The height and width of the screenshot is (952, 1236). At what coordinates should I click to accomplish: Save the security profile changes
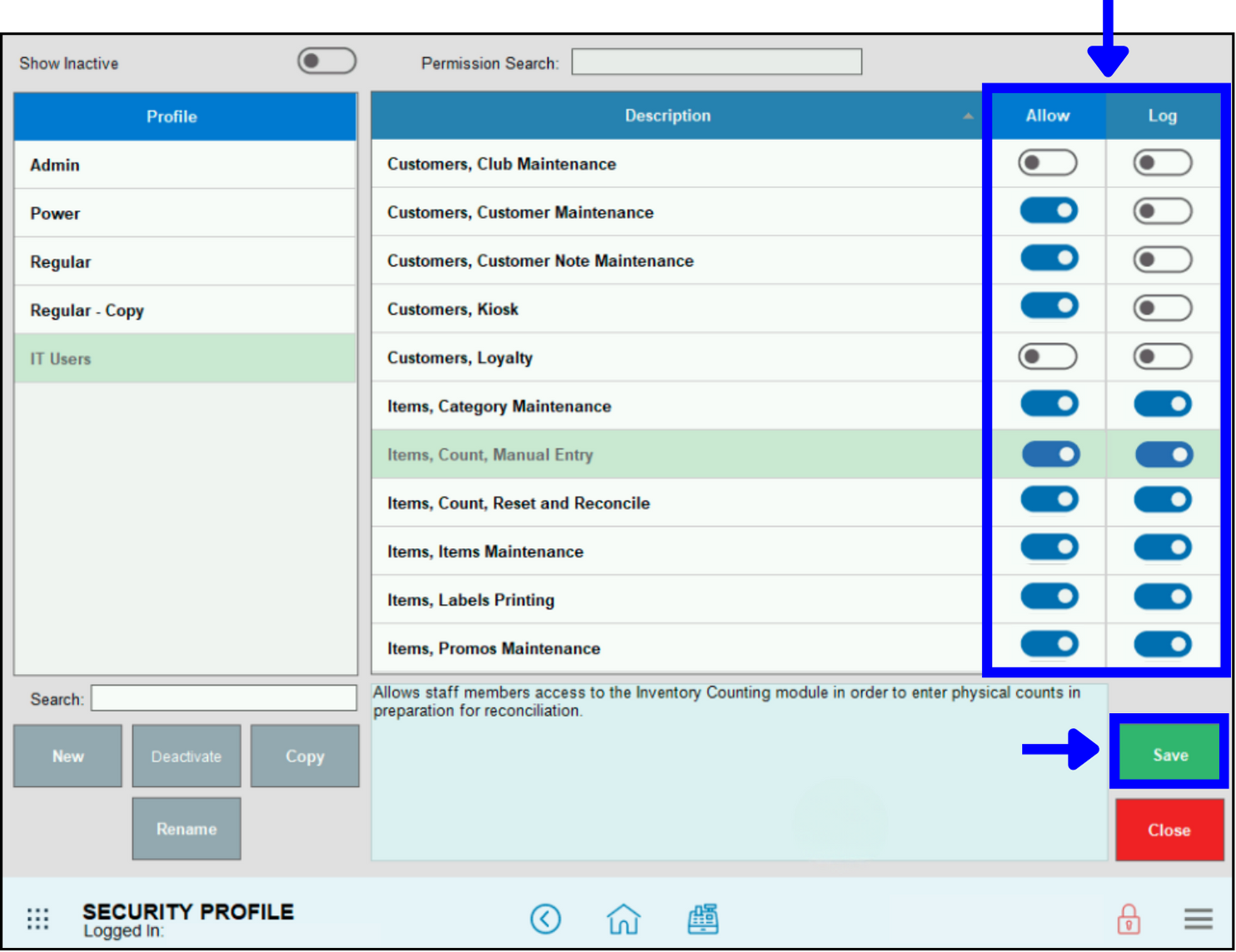click(x=1169, y=753)
